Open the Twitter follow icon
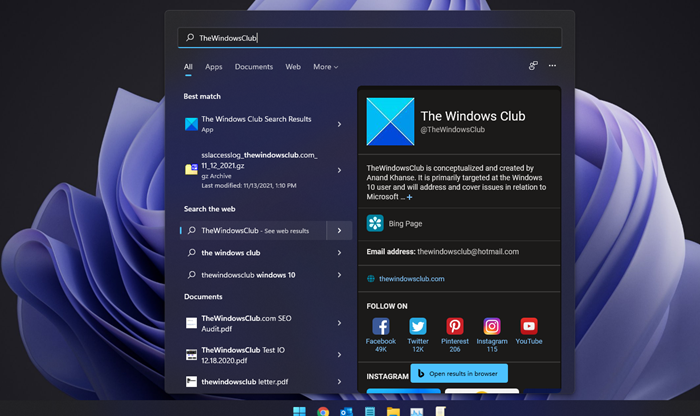 (x=418, y=326)
